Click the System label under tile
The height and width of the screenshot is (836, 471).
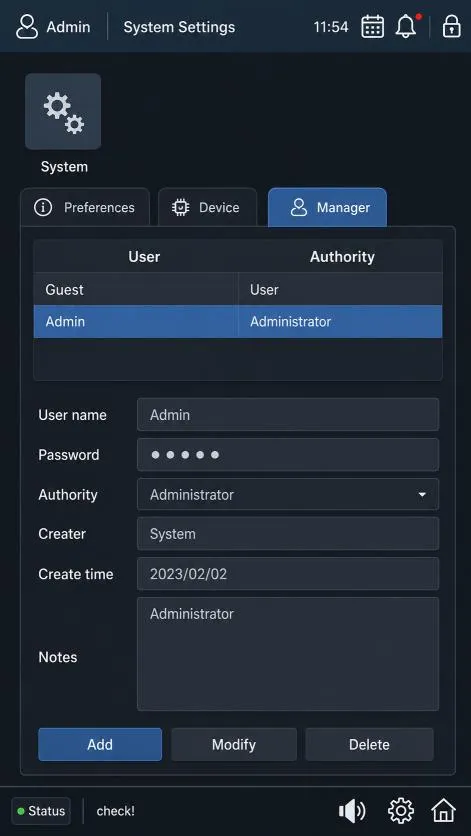64,167
